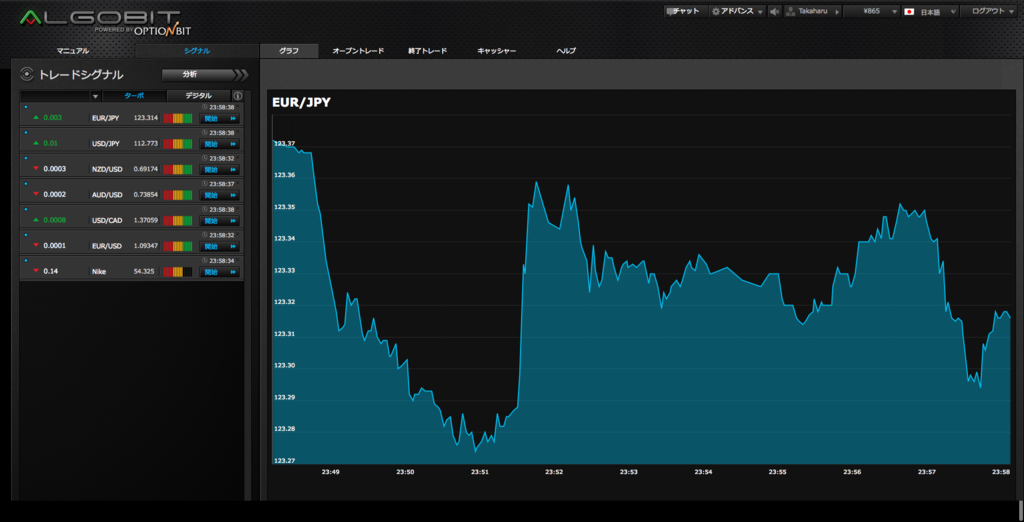Screen dimensions: 1024x522
Task: Switch to the シグナル tab
Action: coord(197,51)
